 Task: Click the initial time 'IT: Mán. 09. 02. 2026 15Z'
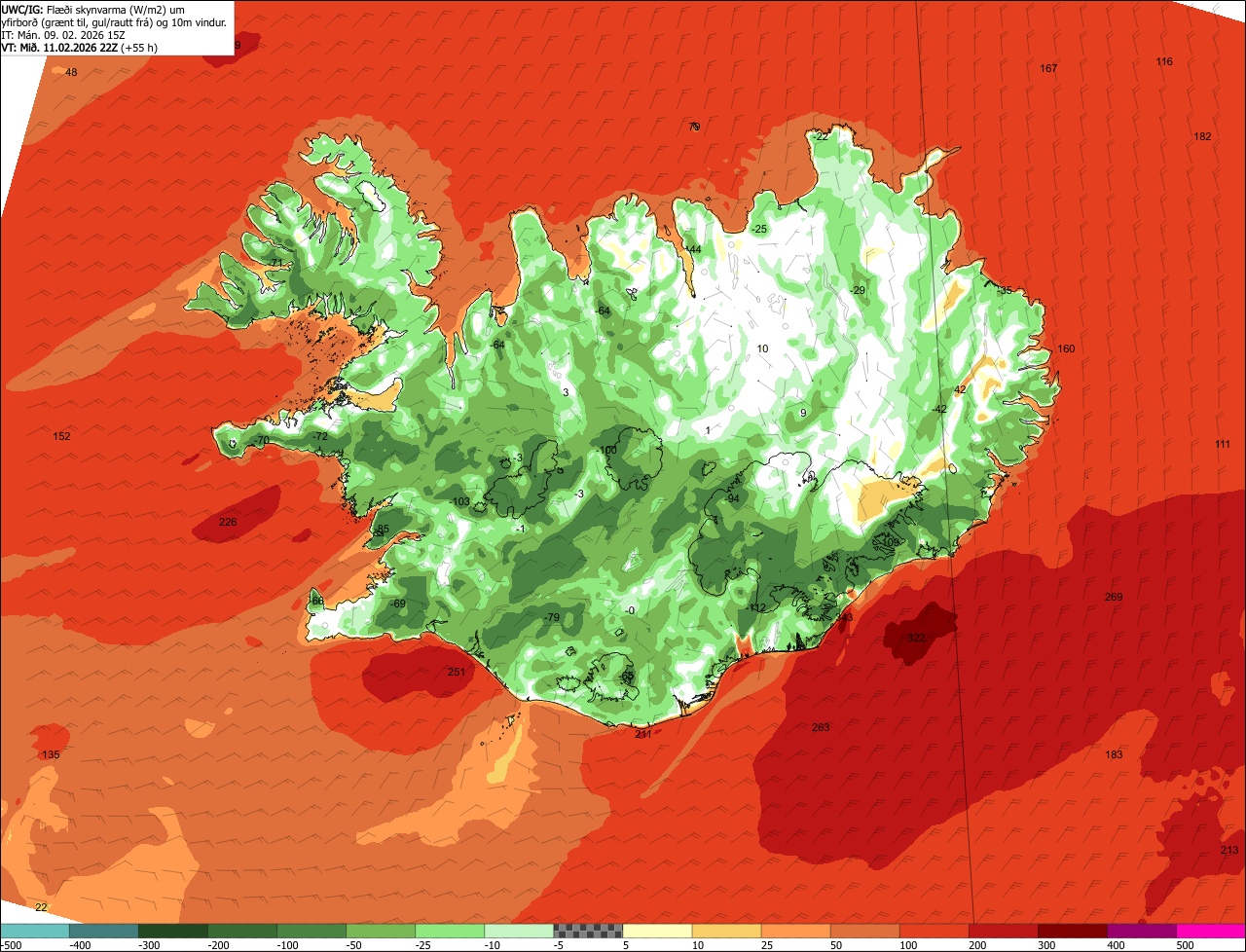pyautogui.click(x=63, y=34)
